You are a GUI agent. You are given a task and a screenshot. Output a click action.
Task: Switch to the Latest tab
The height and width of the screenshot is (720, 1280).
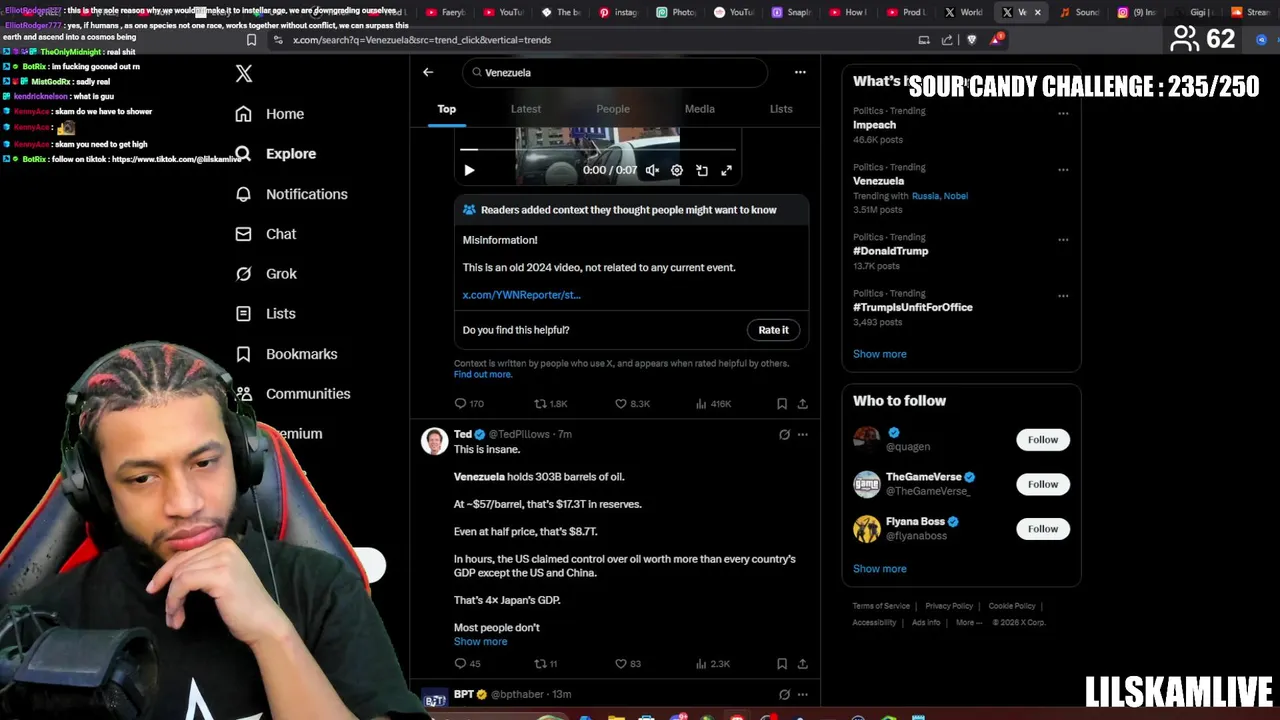pos(526,109)
